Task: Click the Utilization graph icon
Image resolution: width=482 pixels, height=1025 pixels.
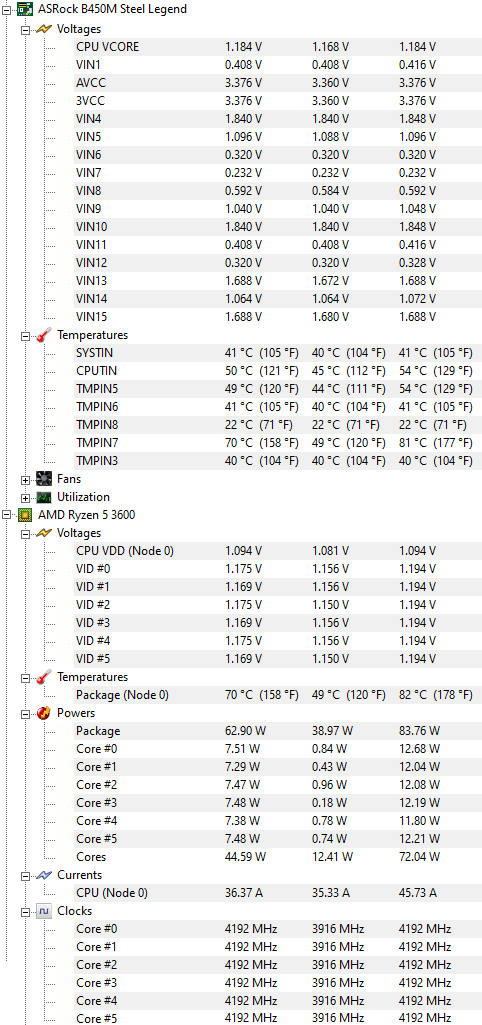Action: pyautogui.click(x=44, y=497)
